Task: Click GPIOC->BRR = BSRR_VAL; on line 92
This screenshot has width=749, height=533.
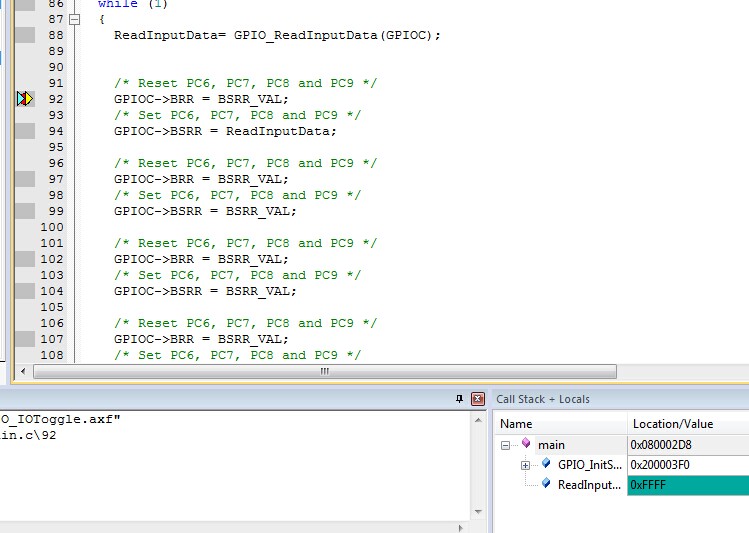Action: point(201,99)
